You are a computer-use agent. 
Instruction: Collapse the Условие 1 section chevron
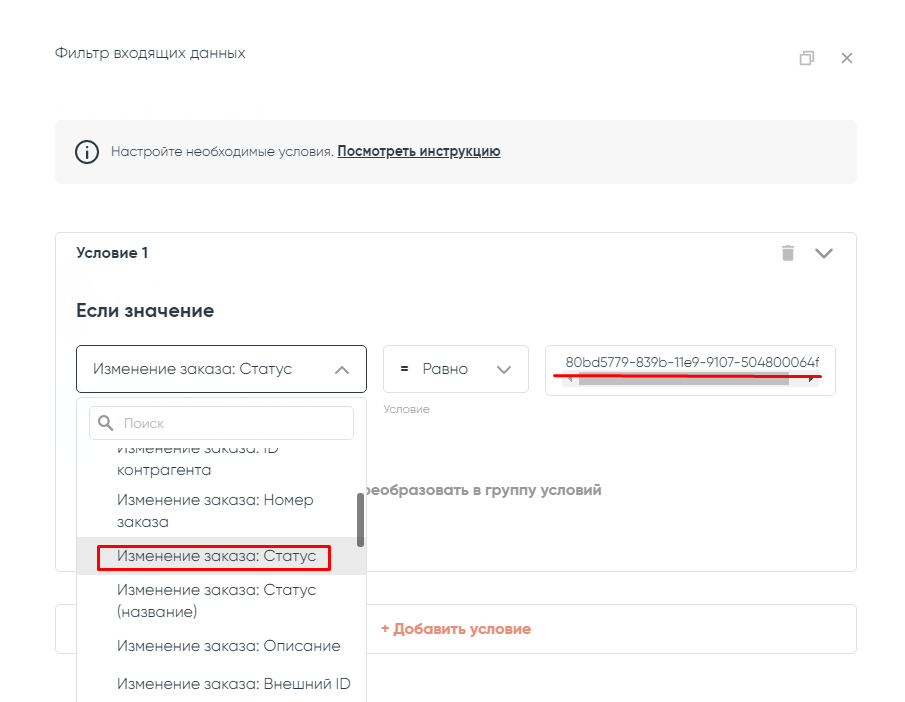pyautogui.click(x=824, y=253)
